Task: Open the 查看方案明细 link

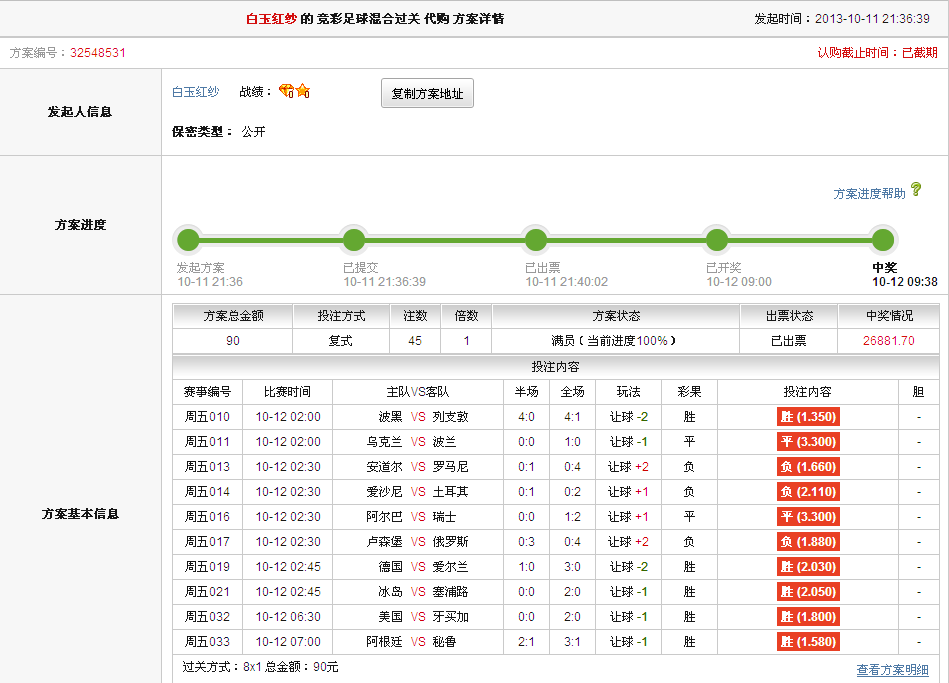Action: click(x=892, y=669)
